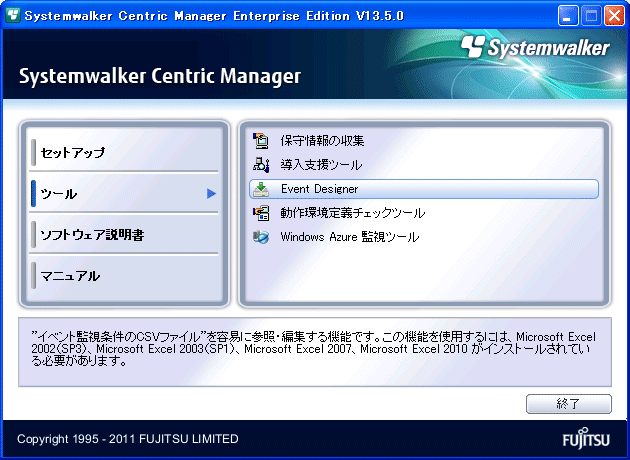Click the Copyright 1995 - 2011 FUJITSU LIMITED text
Viewport: 630px width, 460px height.
point(128,439)
